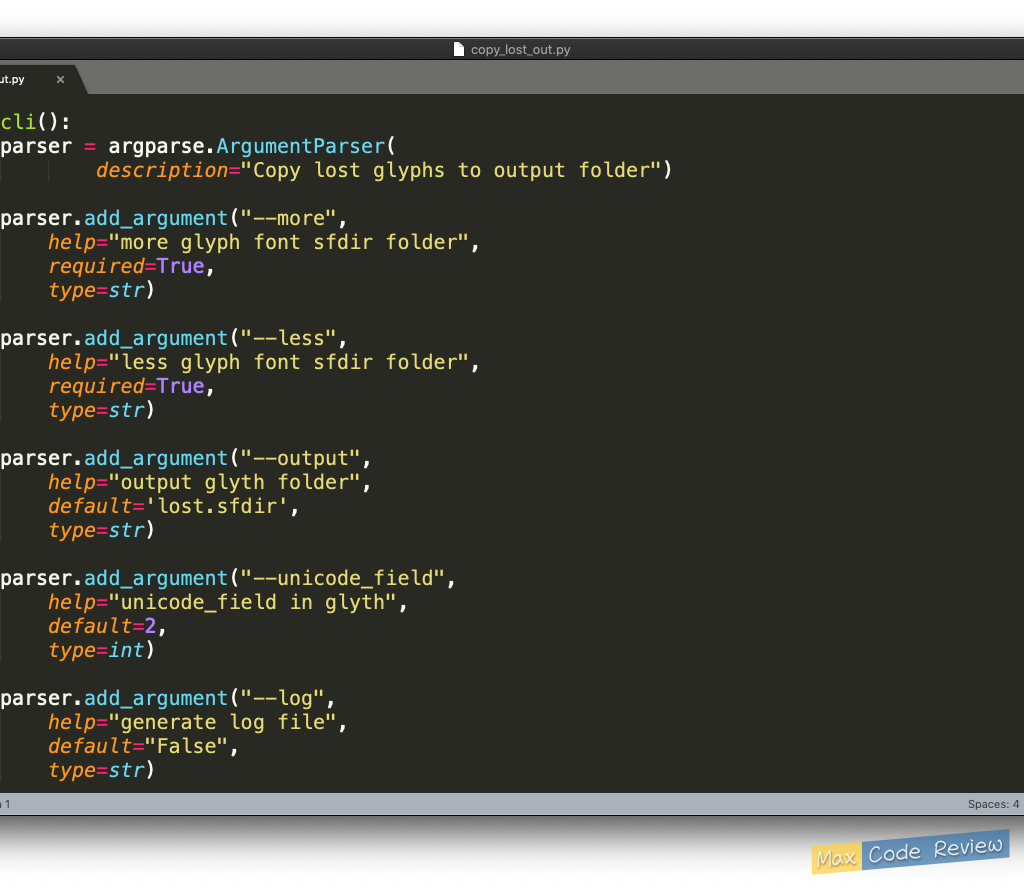Click the copy_lost_out.py window title text
Screen dimensions: 1024x889
[x=520, y=49]
